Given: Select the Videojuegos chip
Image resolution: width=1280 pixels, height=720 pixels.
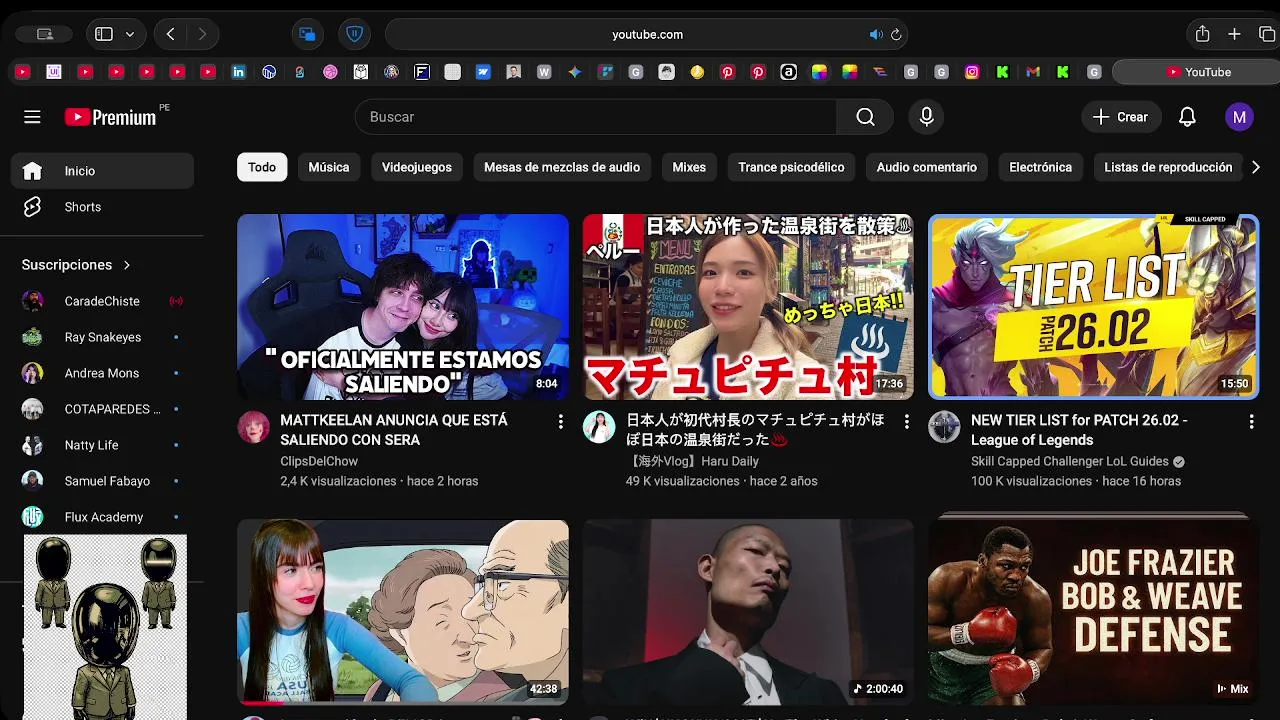Looking at the screenshot, I should click(x=417, y=167).
